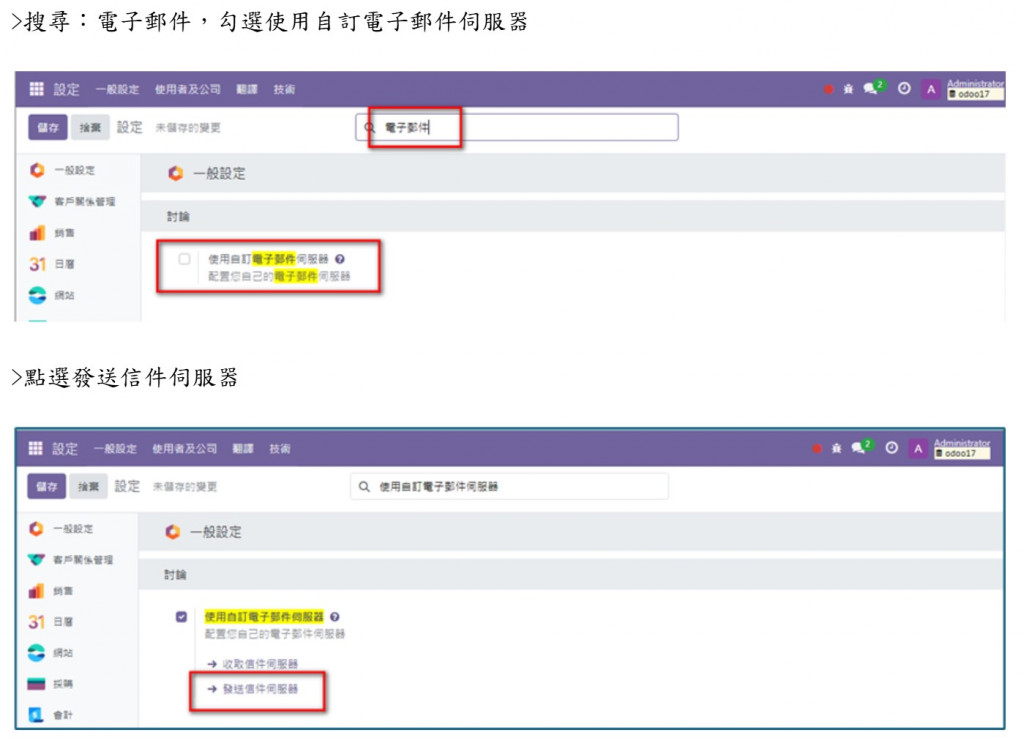Uncheck 使用自訂電子郵件伺服器 checkbox in bottom screenshot
Screen dimensions: 1024x738
pyautogui.click(x=182, y=617)
